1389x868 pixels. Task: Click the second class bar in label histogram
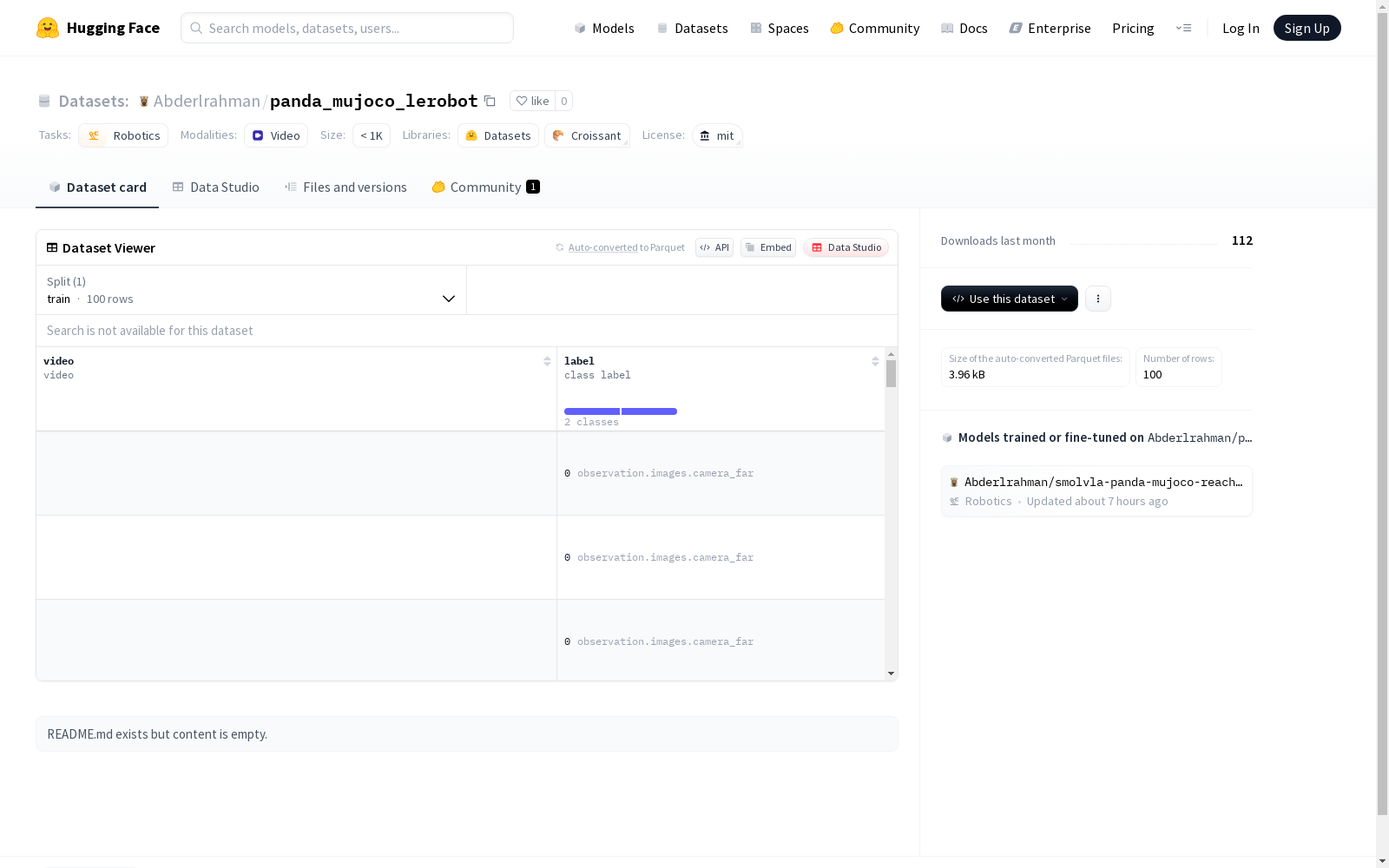pos(649,411)
